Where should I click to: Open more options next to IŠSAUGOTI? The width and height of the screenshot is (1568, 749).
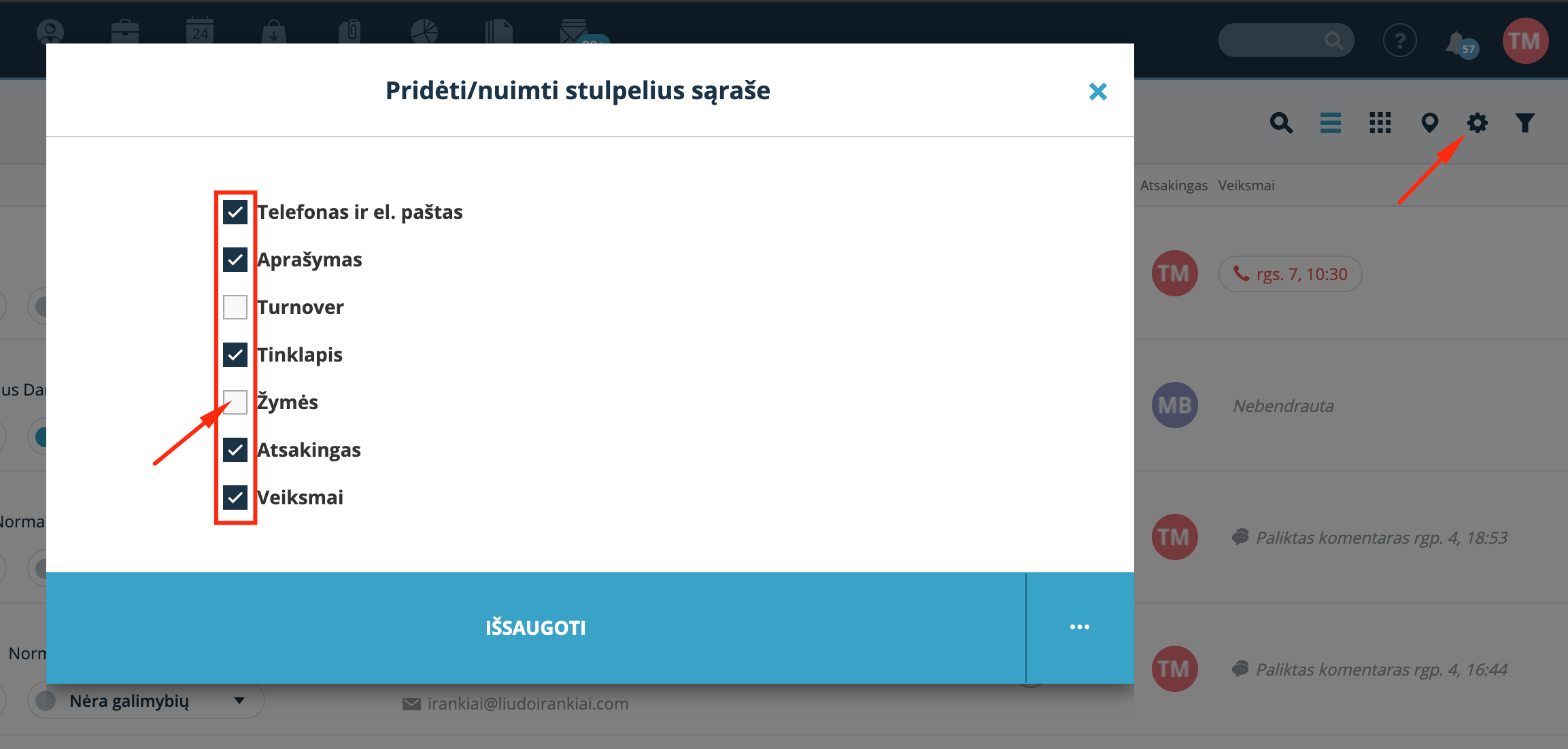click(1080, 627)
